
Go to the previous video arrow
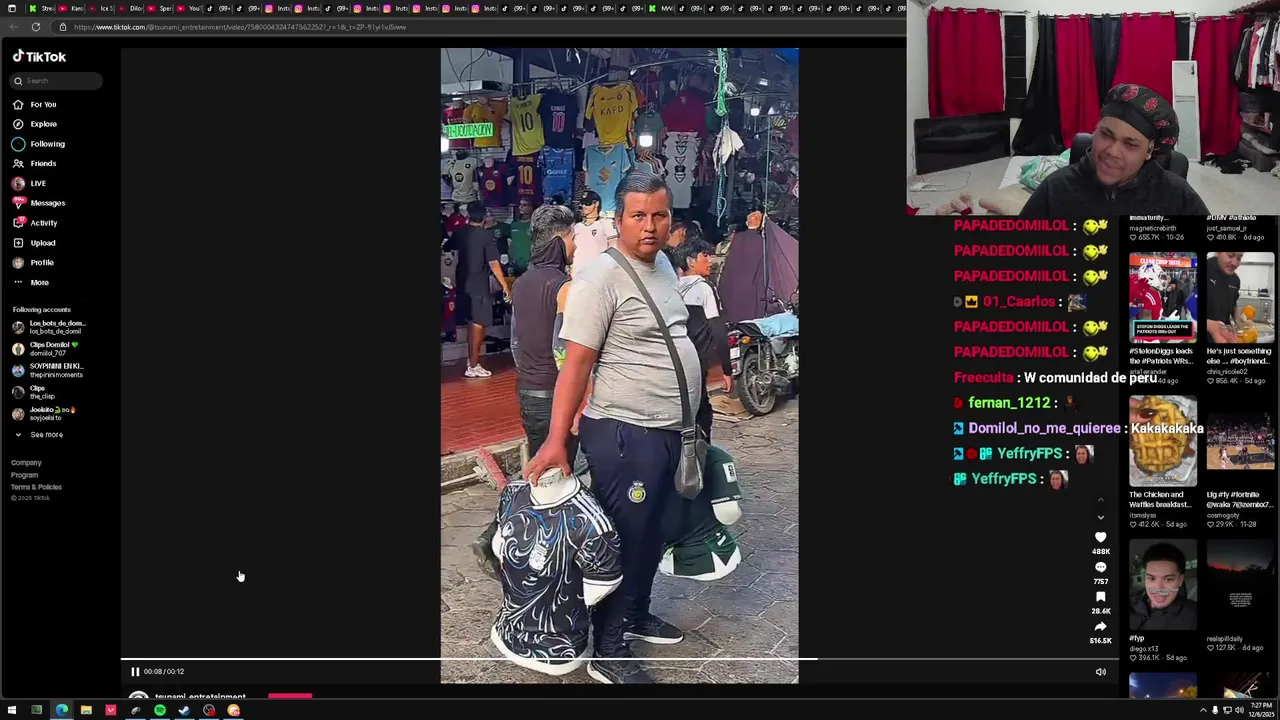click(1101, 499)
